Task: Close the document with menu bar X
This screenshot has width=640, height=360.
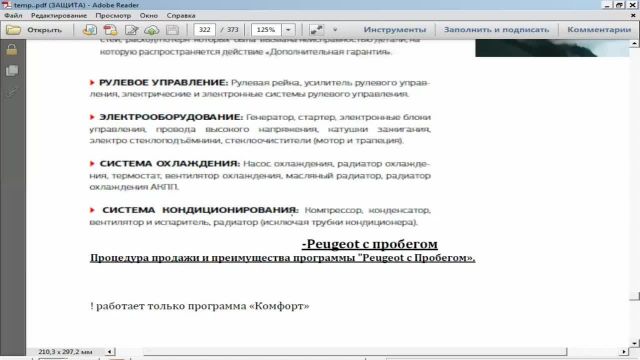Action: [633, 16]
